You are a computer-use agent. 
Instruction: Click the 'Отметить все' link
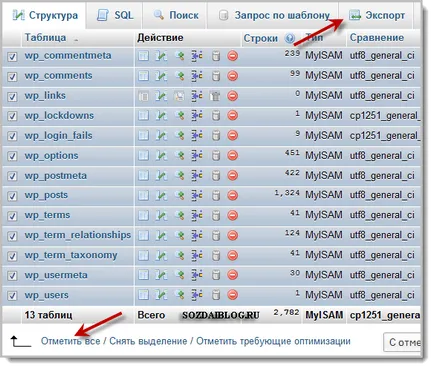click(x=70, y=341)
